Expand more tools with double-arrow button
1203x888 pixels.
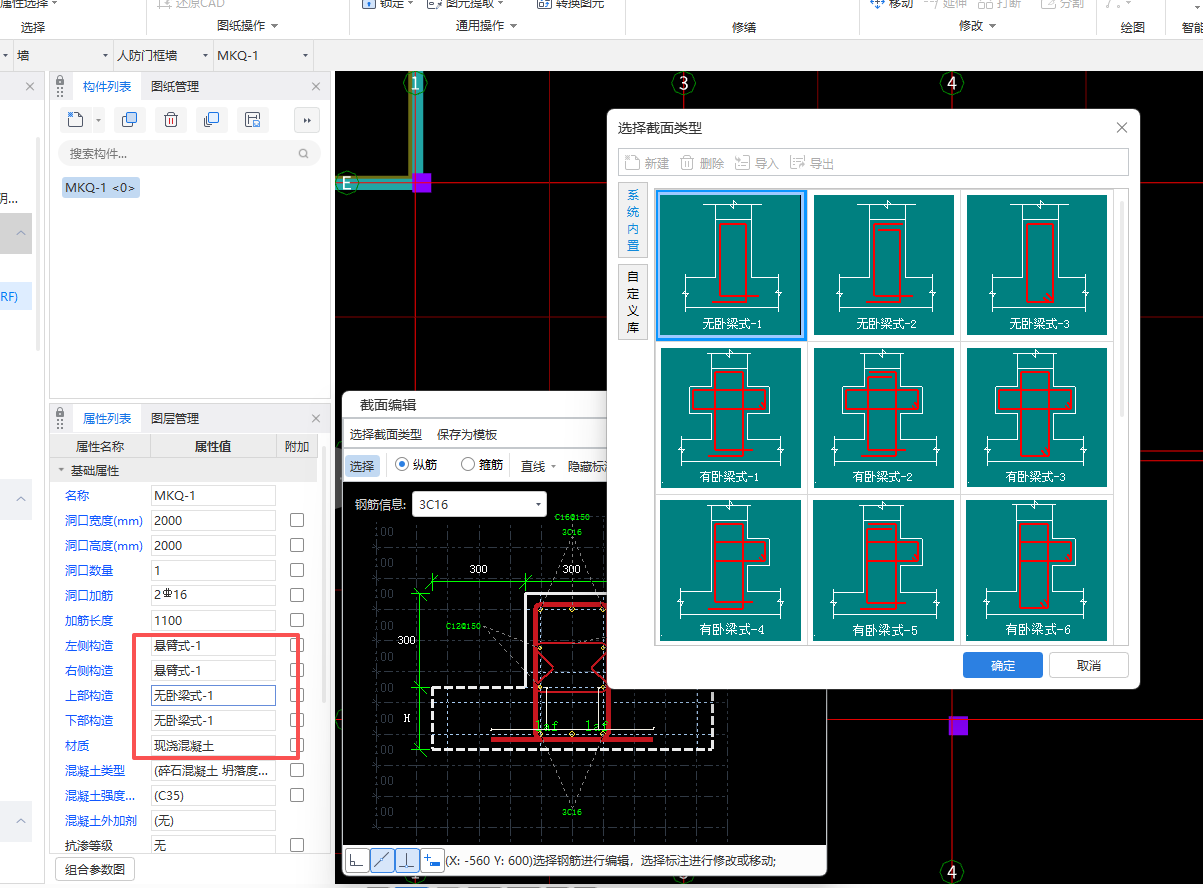click(x=307, y=120)
